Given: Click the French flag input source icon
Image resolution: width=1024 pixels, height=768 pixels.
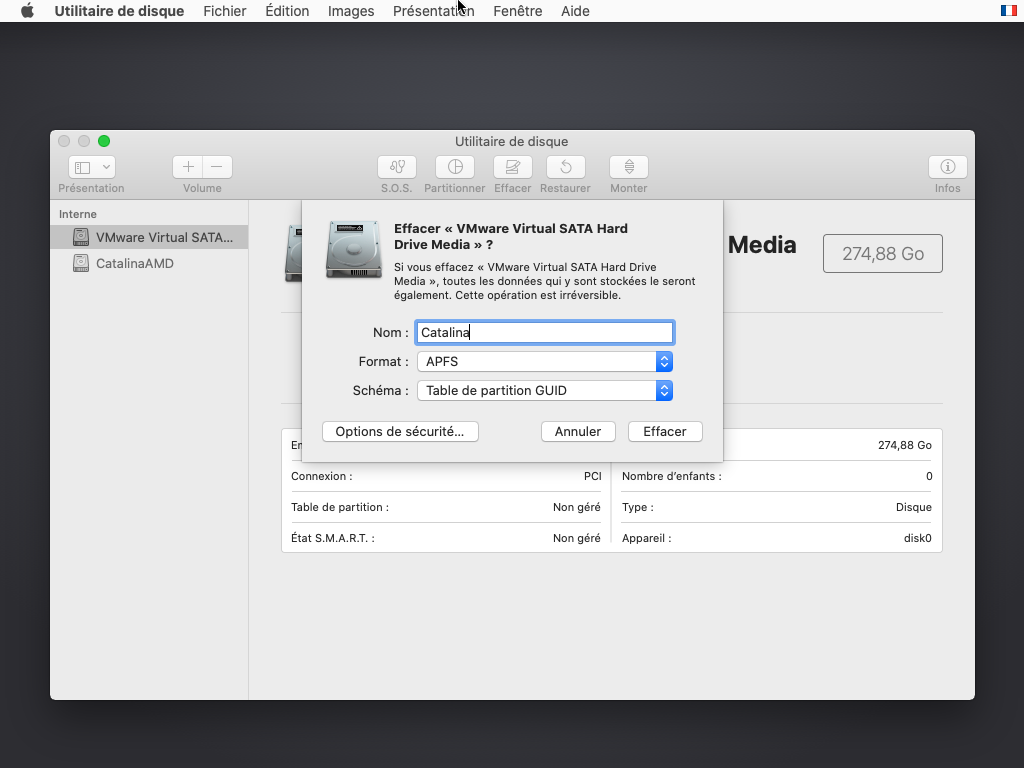Looking at the screenshot, I should 1009,10.
